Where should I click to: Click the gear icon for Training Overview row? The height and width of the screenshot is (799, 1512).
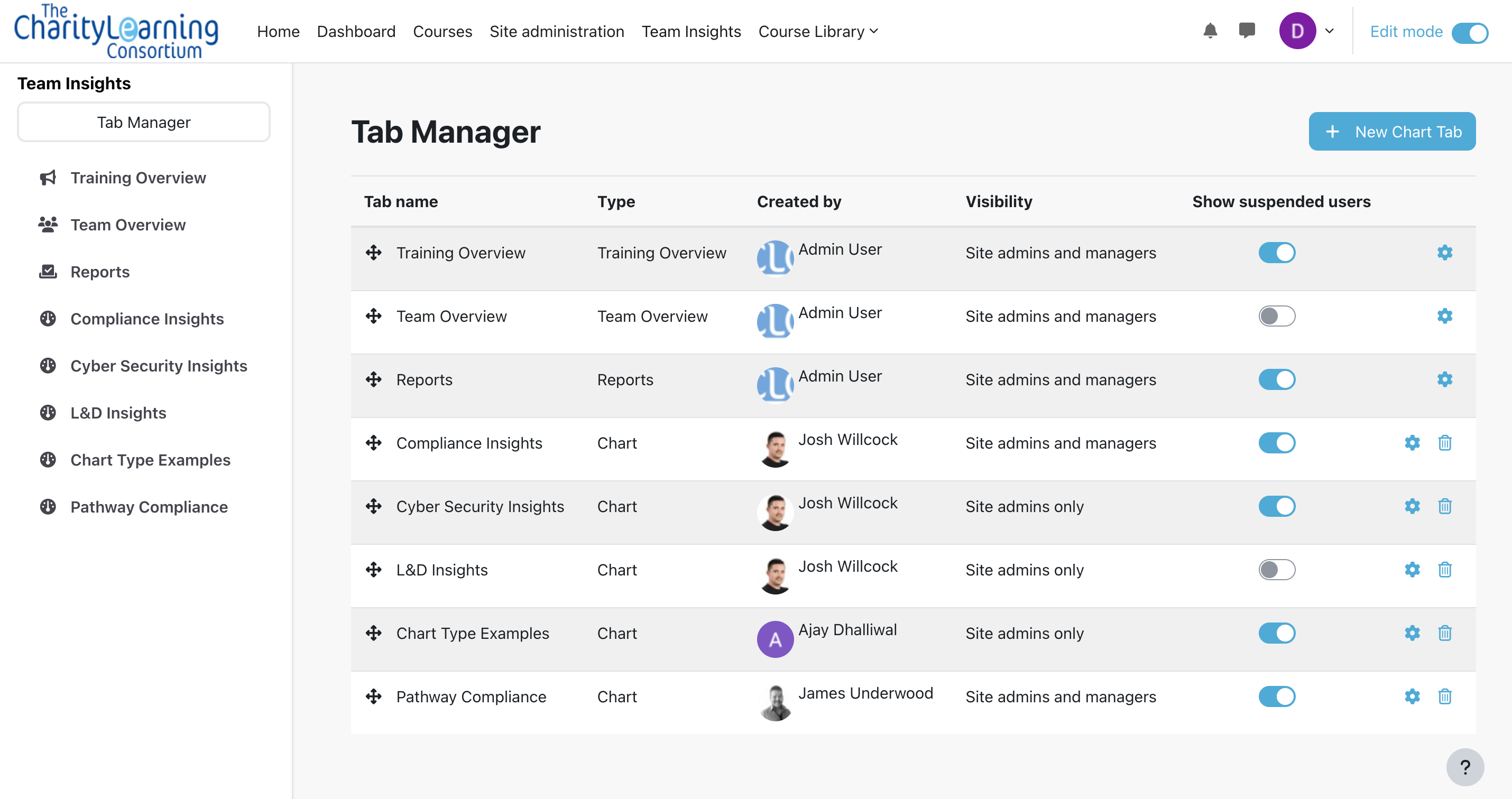(1444, 253)
